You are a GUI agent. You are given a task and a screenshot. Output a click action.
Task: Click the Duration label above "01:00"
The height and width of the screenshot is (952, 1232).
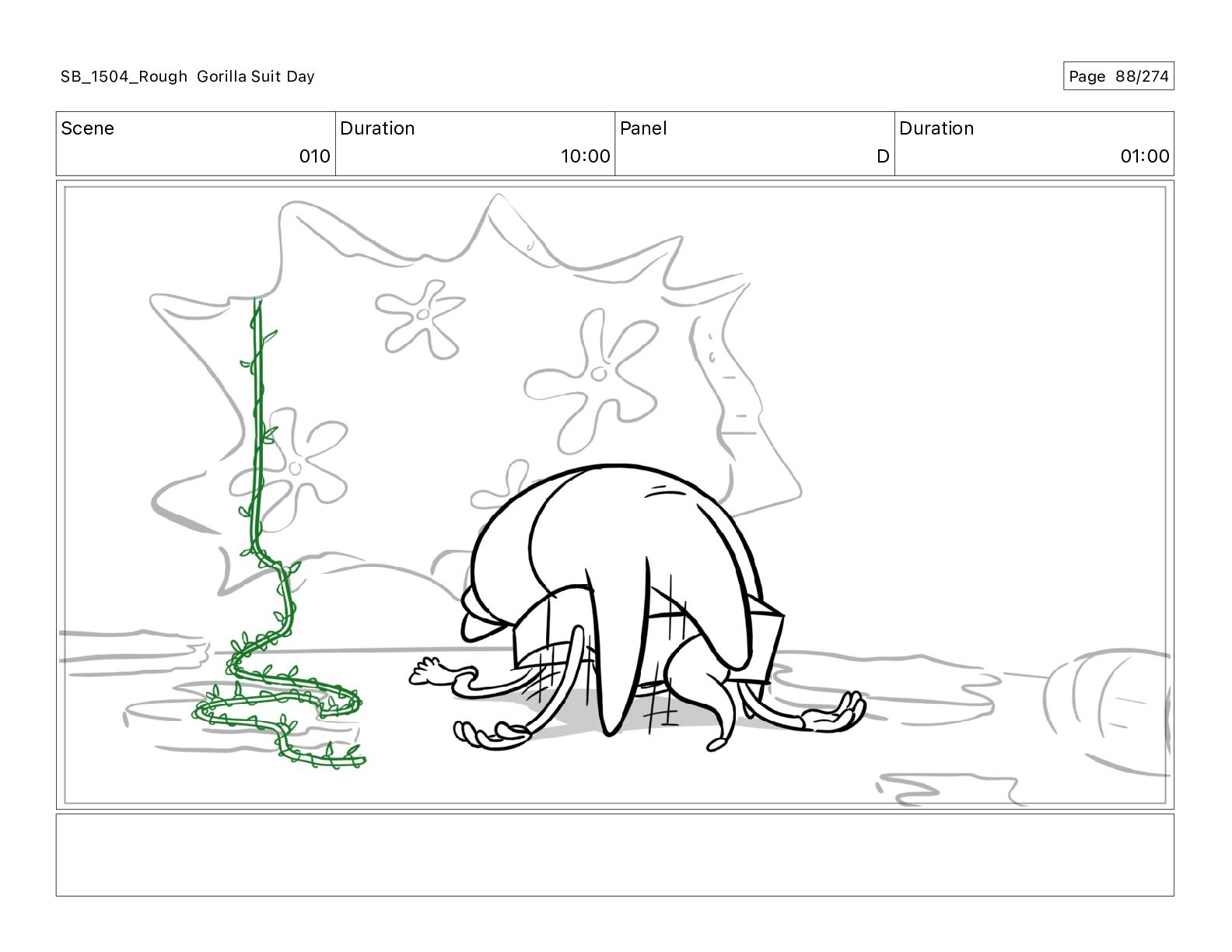click(x=936, y=128)
